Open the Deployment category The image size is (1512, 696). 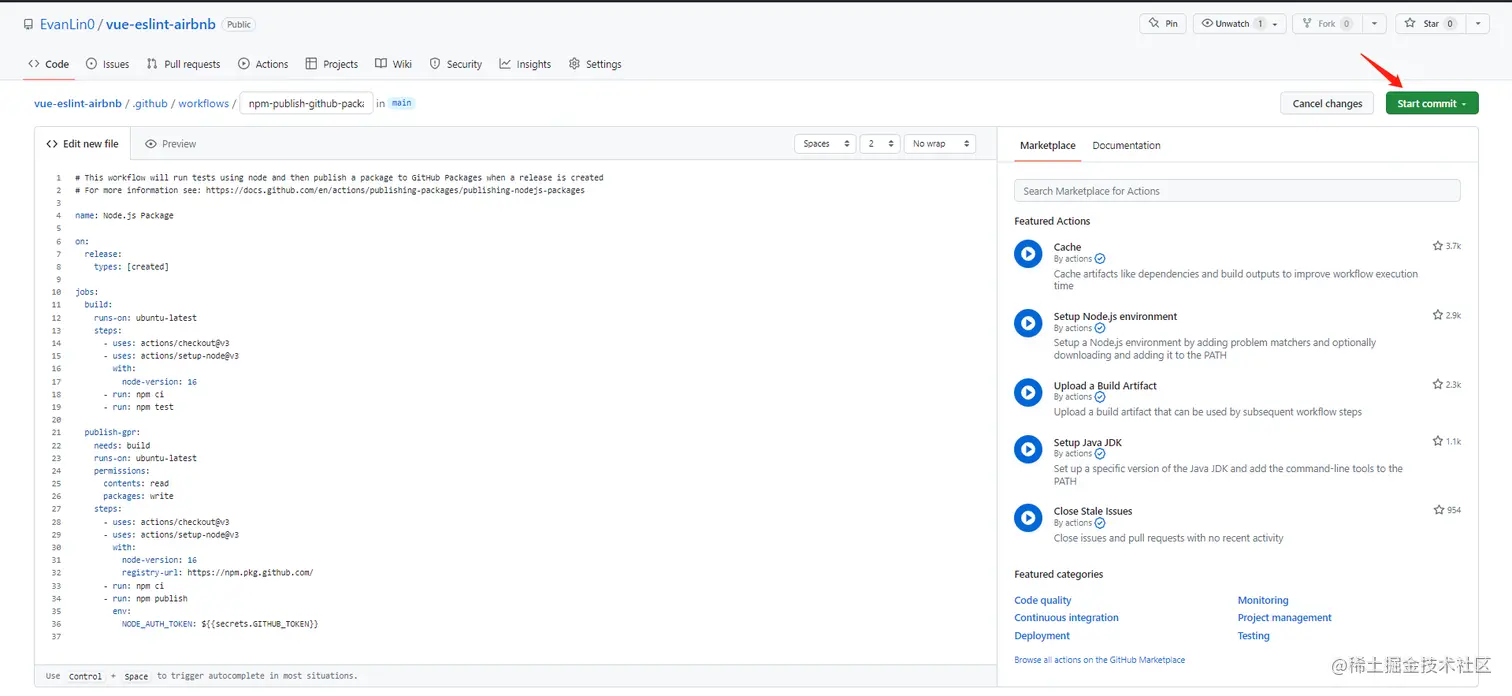(1042, 636)
